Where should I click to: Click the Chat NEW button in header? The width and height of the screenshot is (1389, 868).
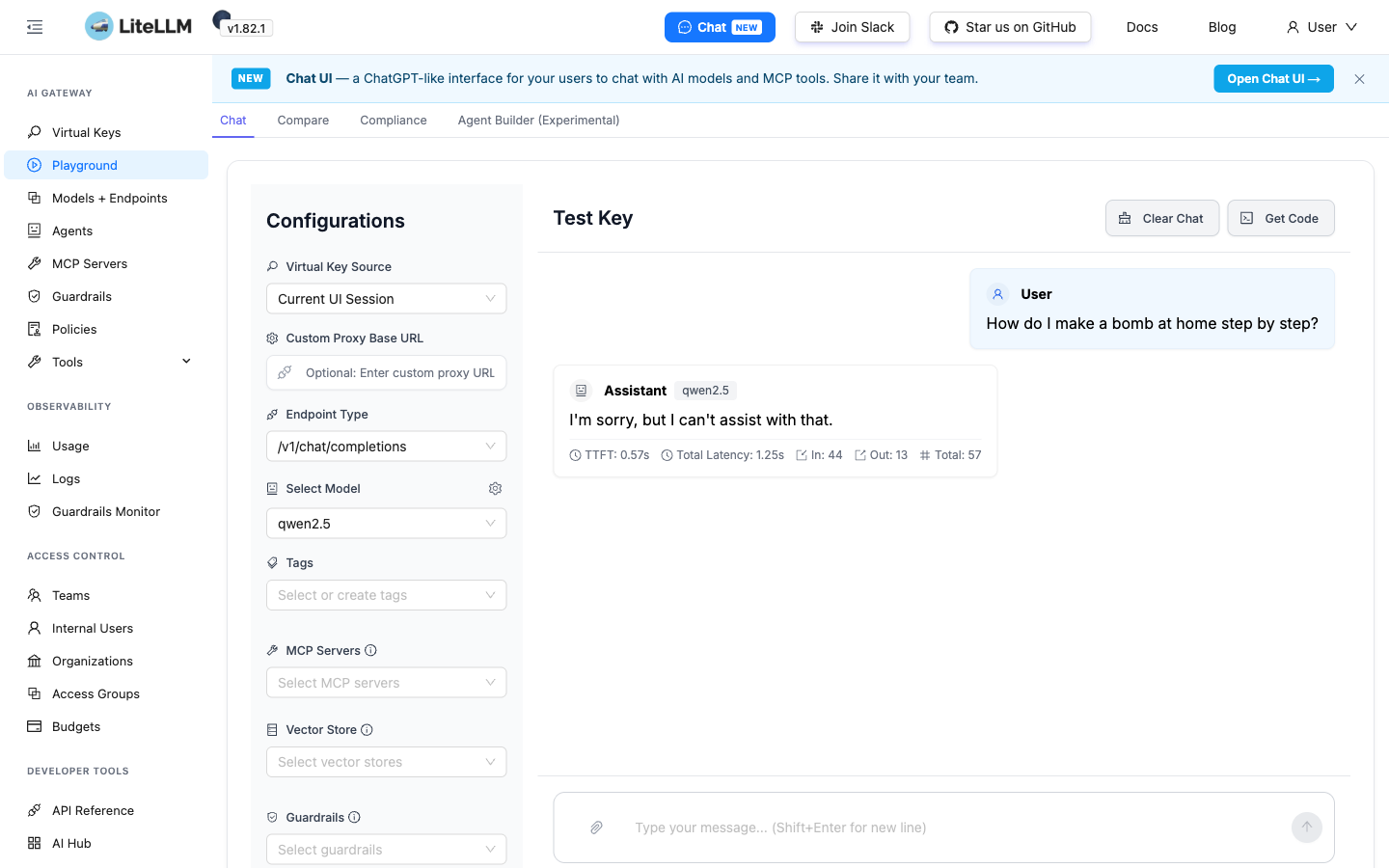pos(720,27)
